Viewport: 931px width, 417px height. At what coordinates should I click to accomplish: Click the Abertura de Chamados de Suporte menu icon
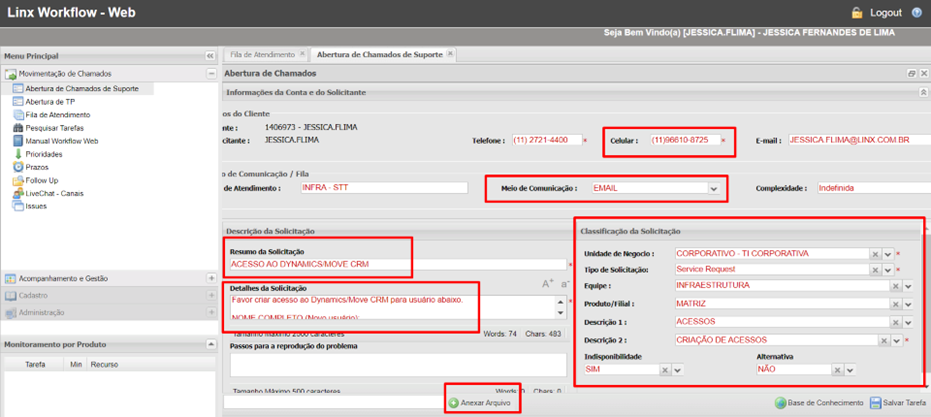18,89
